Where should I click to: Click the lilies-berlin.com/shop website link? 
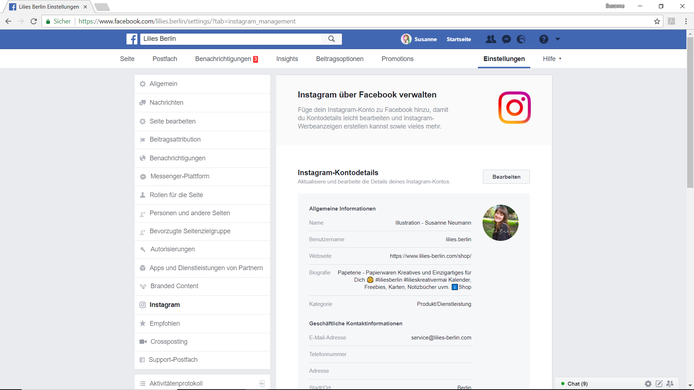[x=430, y=256]
